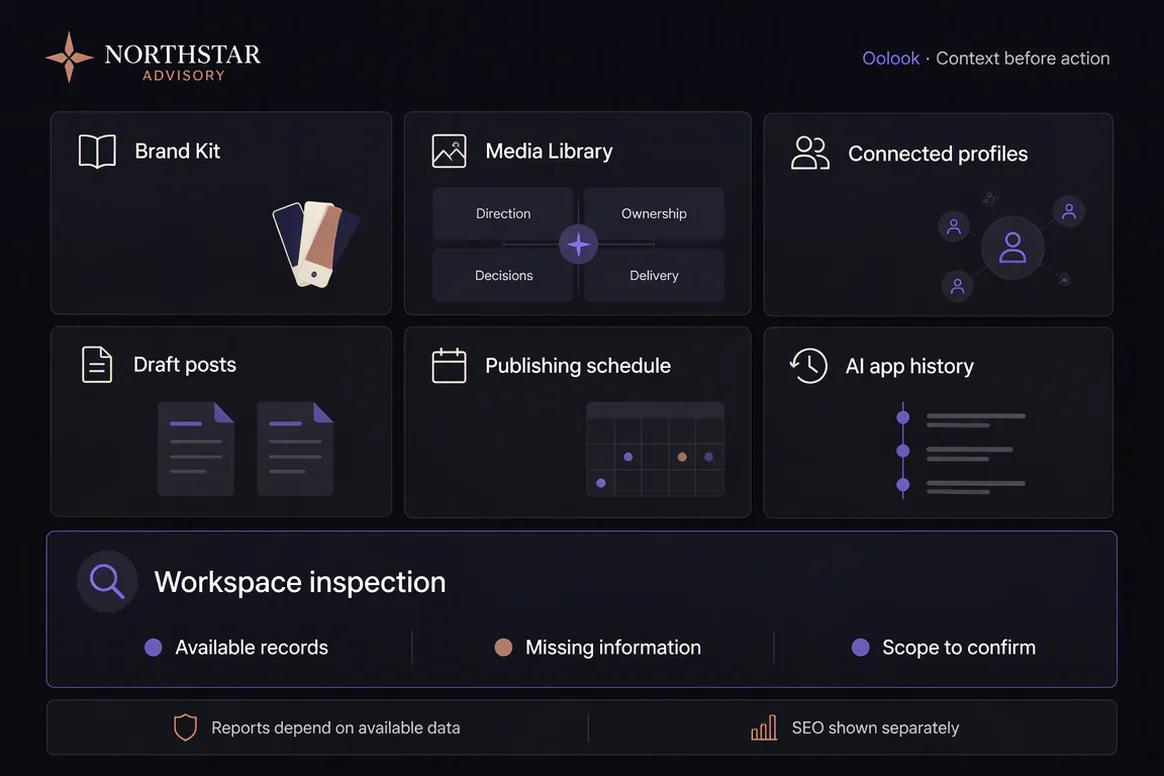Click the Connected profiles title
This screenshot has width=1164, height=776.
[938, 154]
